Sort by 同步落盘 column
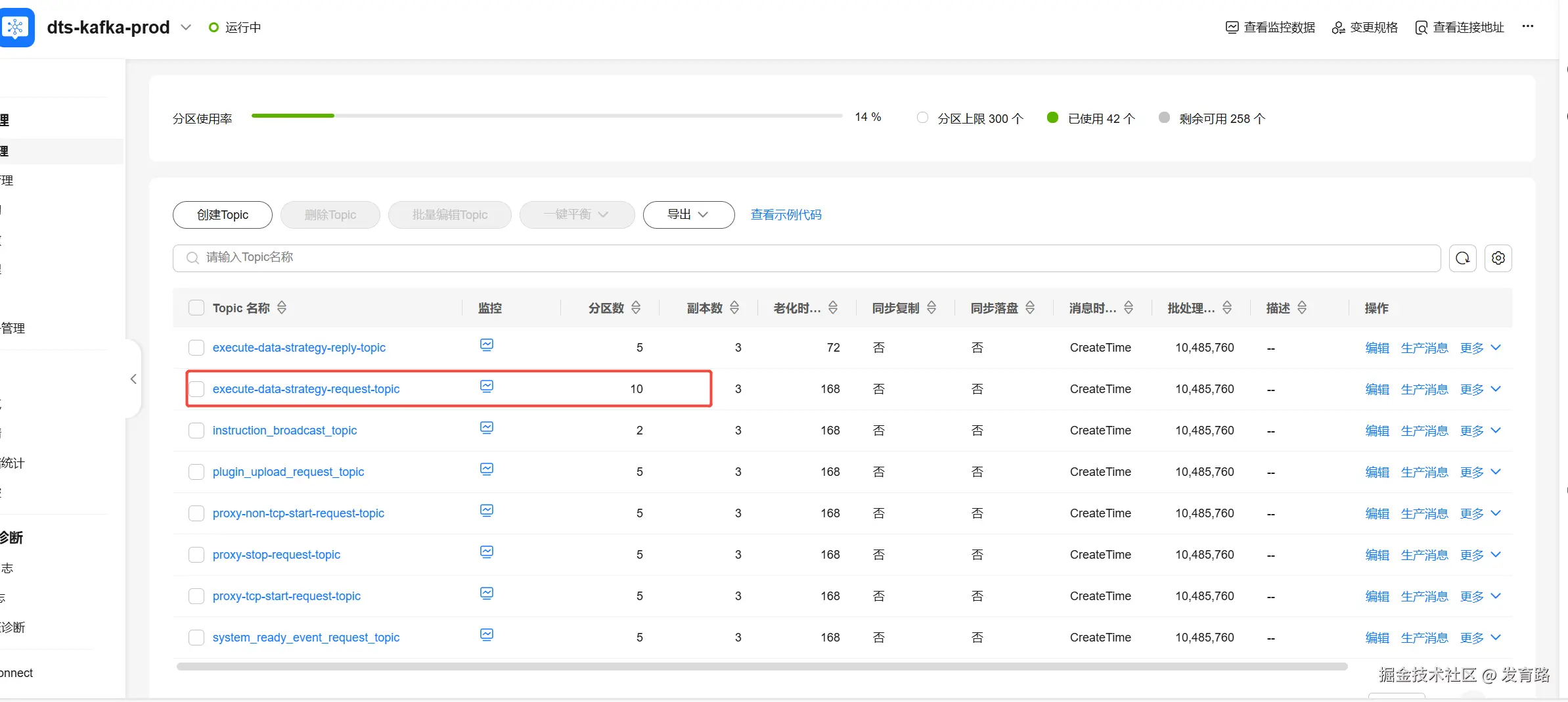Screen dimensions: 1568x702 1030,308
